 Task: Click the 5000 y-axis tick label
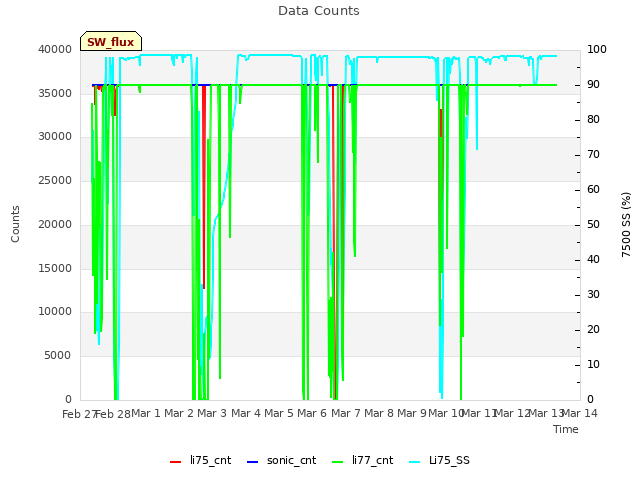pos(58,356)
